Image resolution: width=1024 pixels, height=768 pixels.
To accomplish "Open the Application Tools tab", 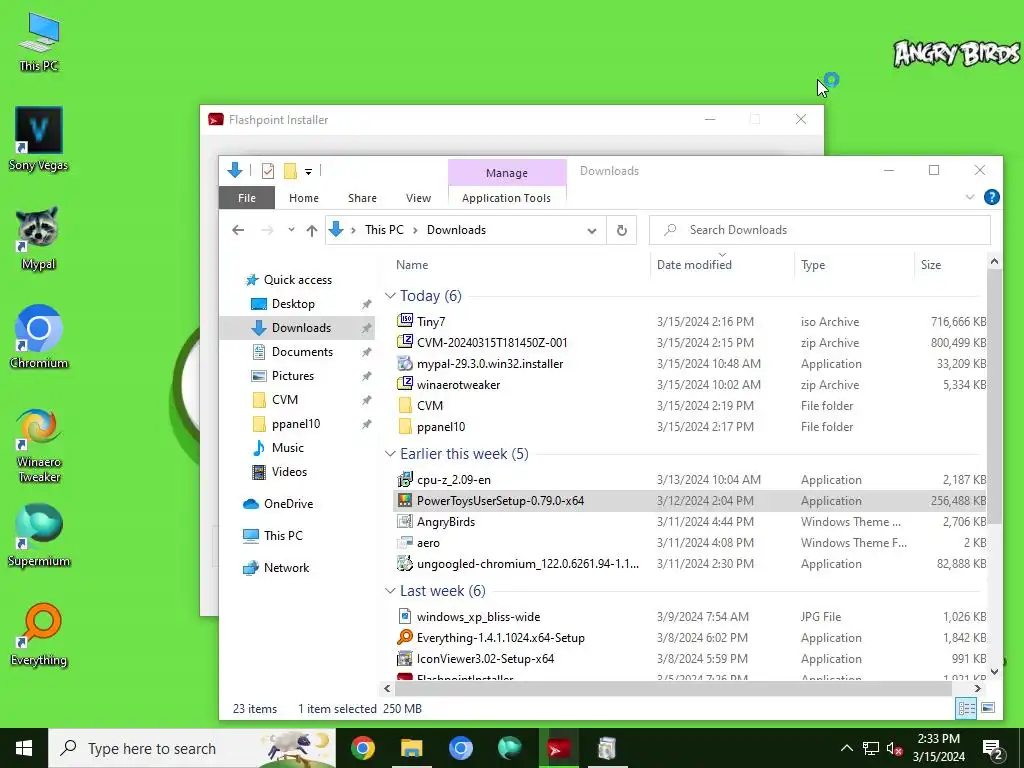I will [506, 198].
